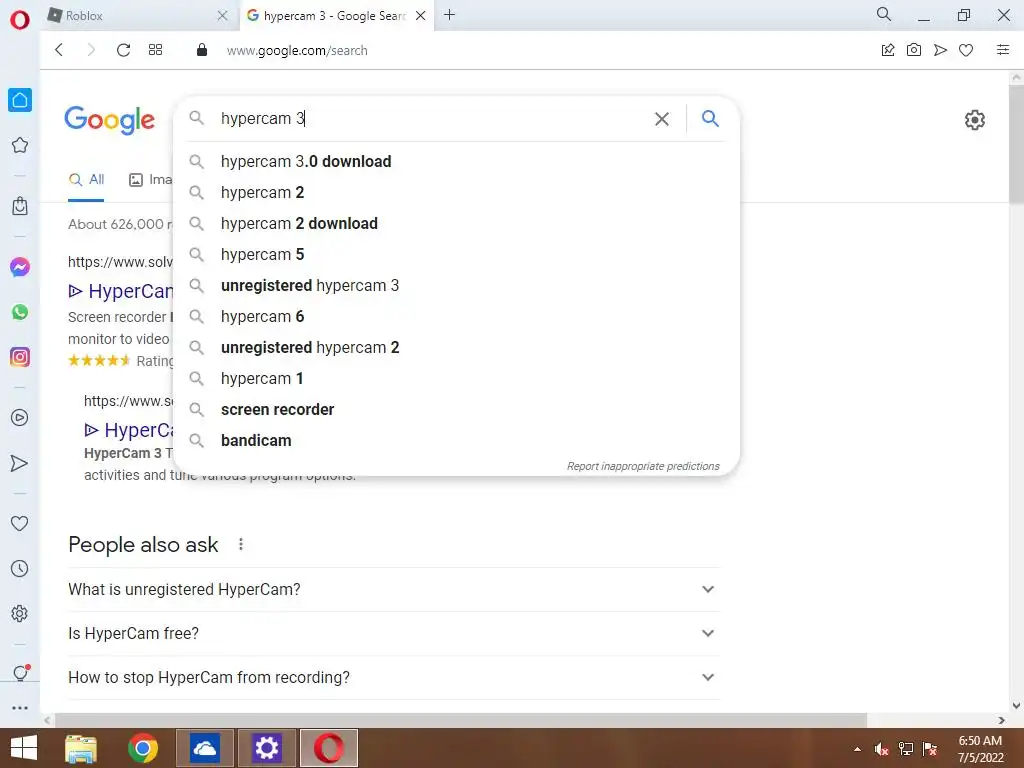The width and height of the screenshot is (1024, 768).
Task: Open the search tabs magnifier icon
Action: [884, 14]
